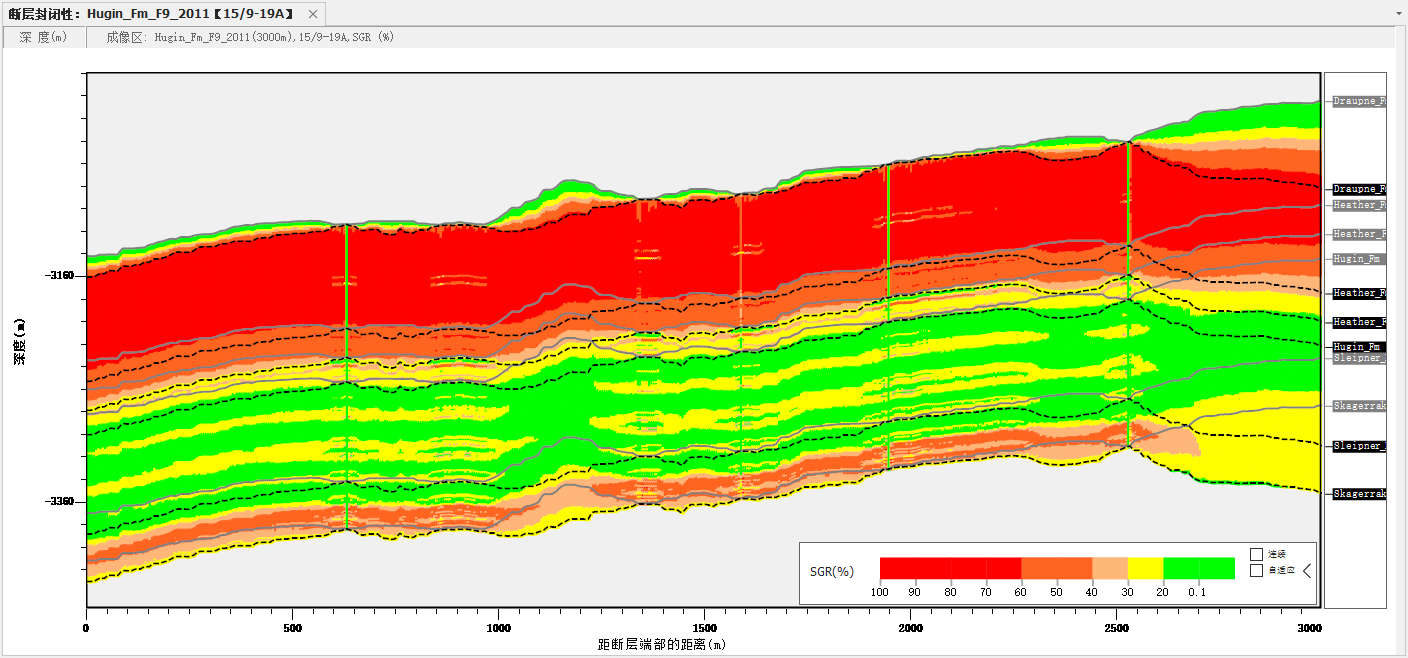Screen dimensions: 1408x658
Task: Click the -3160 depth axis label
Action: 59,275
